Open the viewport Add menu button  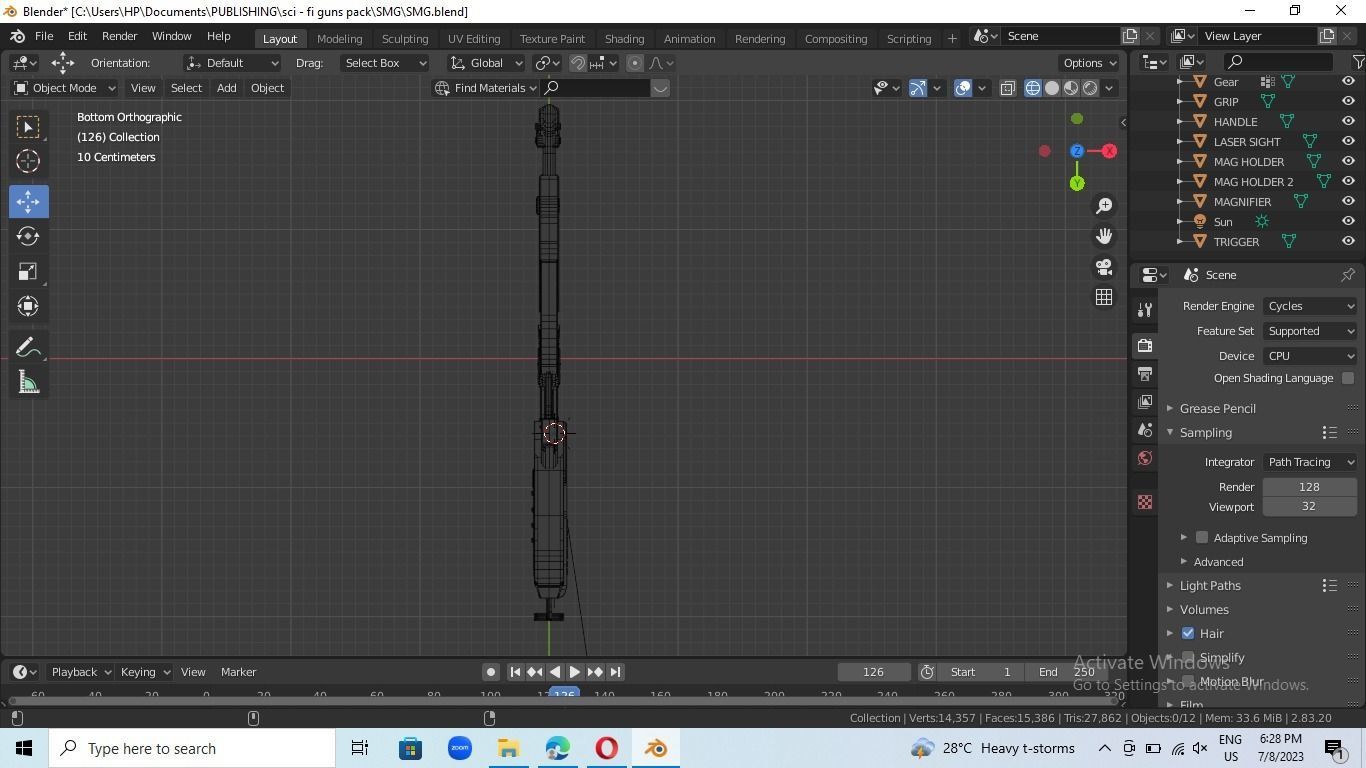pyautogui.click(x=226, y=88)
